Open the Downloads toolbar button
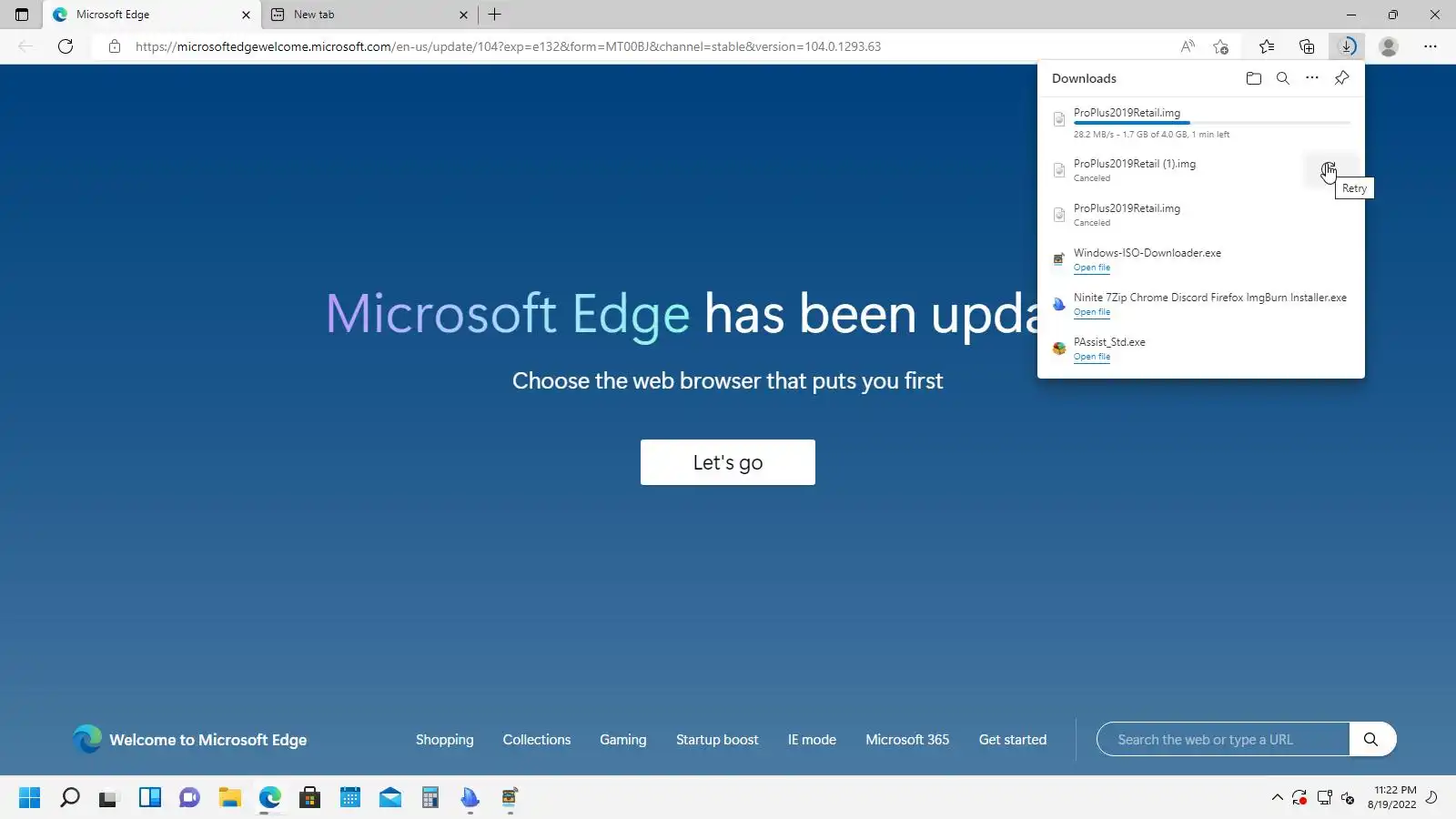 (x=1347, y=46)
